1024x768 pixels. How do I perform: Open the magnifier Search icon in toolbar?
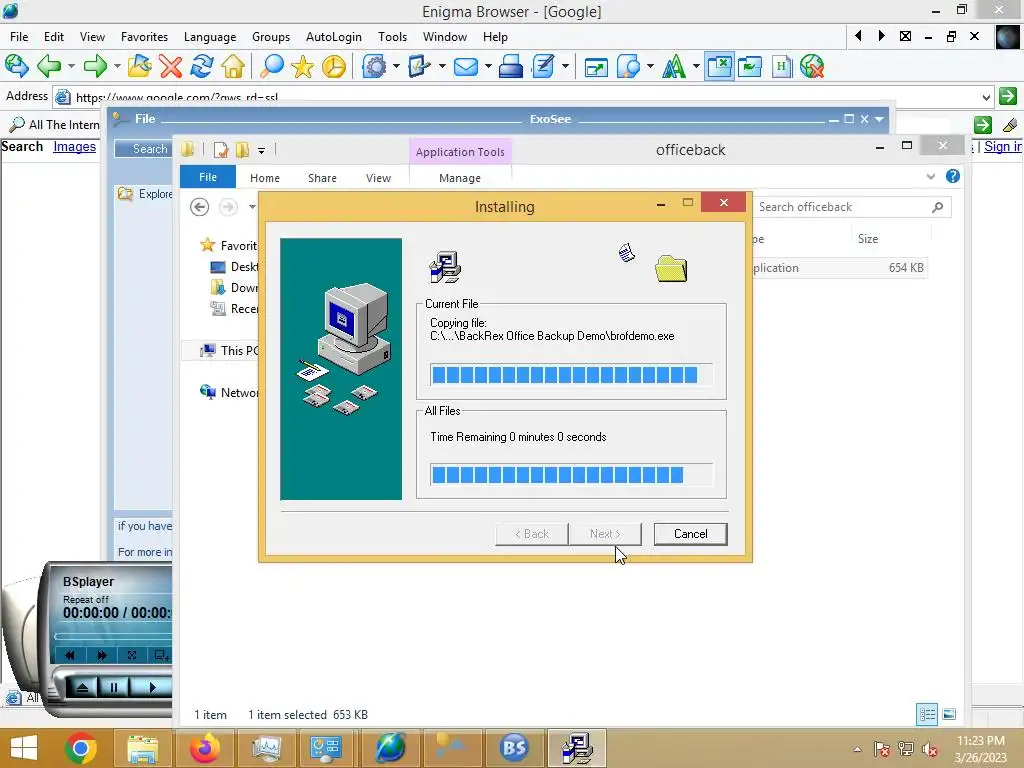[272, 67]
